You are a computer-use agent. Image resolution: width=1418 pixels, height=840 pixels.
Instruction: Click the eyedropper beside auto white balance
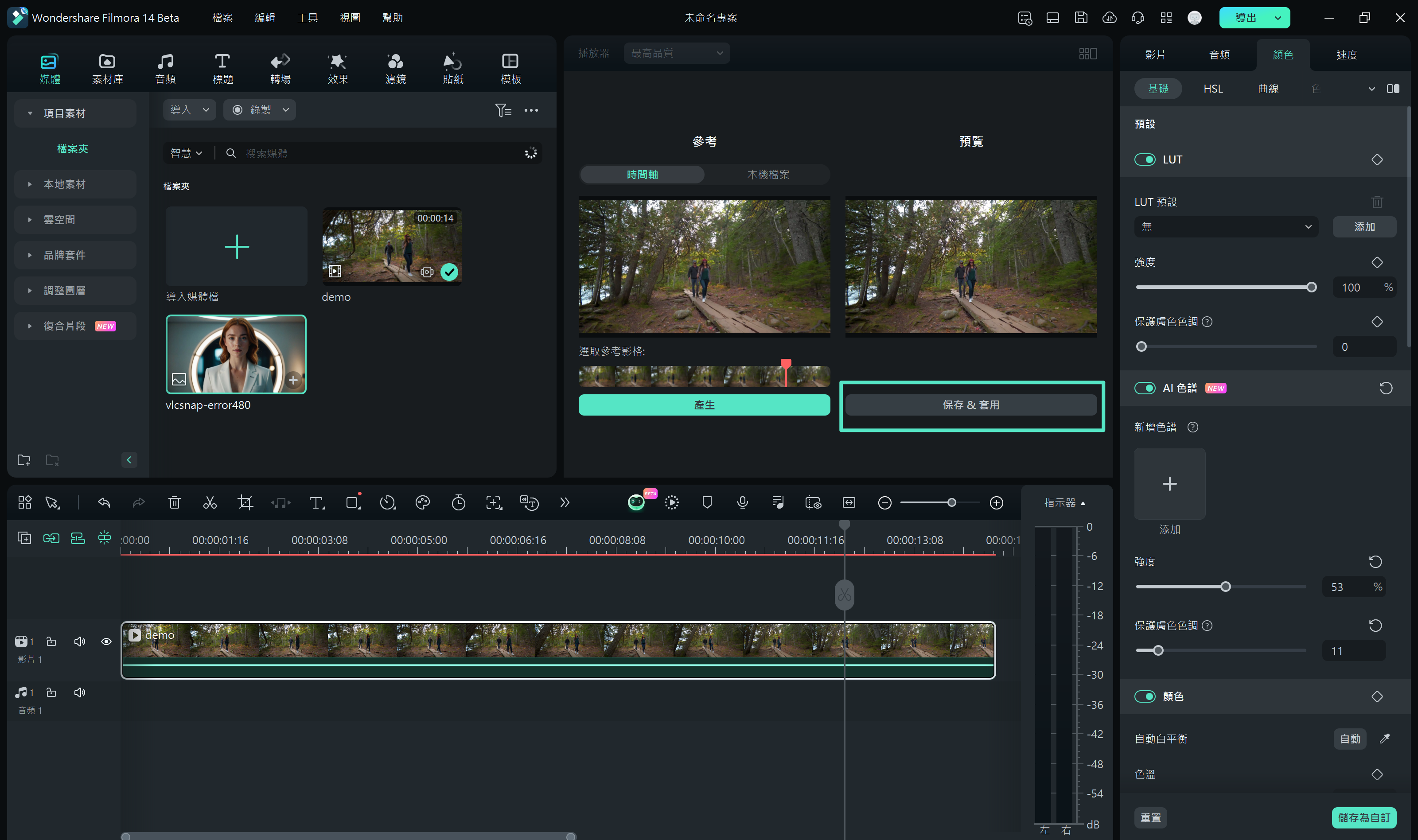tap(1385, 738)
